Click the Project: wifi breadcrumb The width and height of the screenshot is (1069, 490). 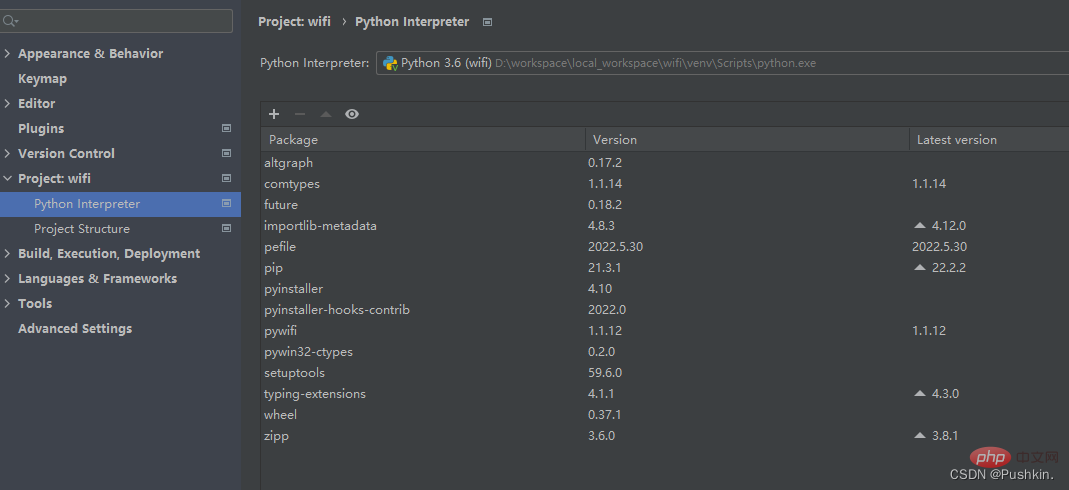pos(294,22)
